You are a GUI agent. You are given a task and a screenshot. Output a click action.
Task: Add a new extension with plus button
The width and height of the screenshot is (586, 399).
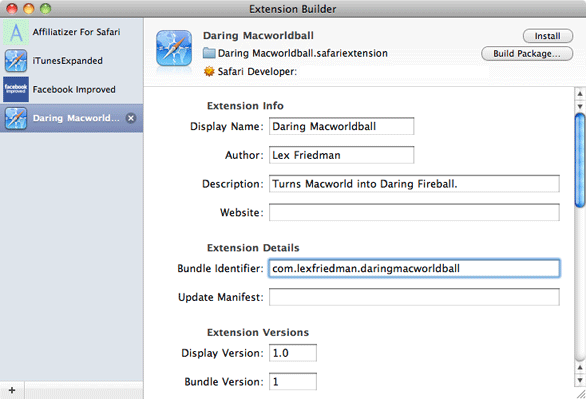(12, 390)
